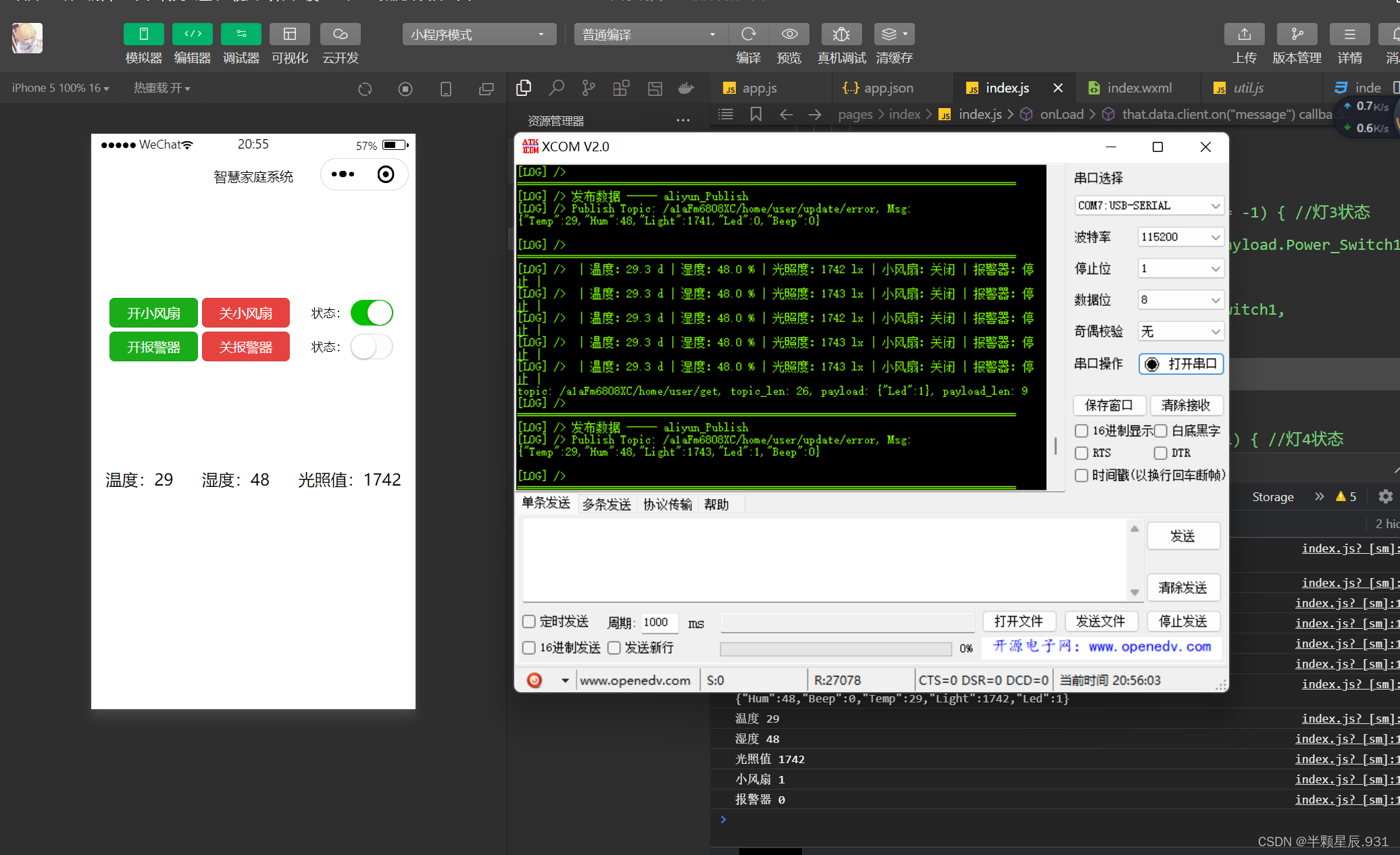The height and width of the screenshot is (855, 1400).
Task: Open real device debugging icon
Action: [841, 34]
